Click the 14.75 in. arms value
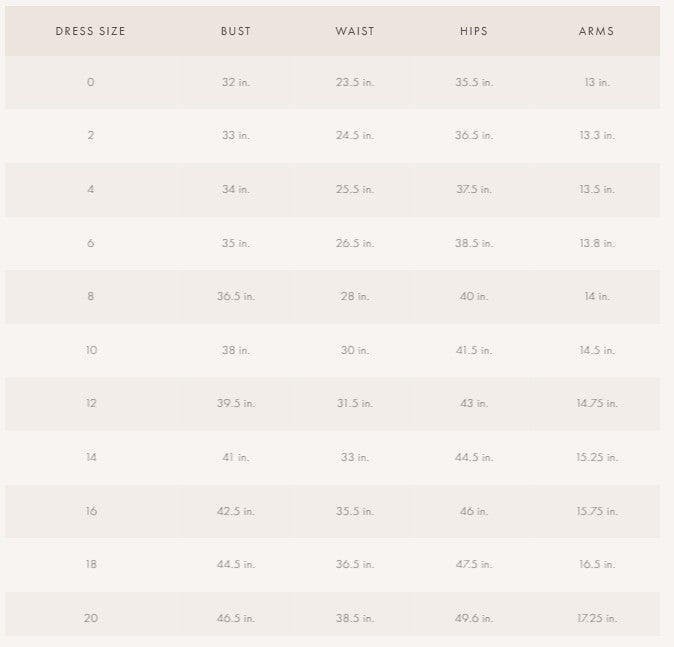Screen dimensions: 674x647 tap(597, 403)
